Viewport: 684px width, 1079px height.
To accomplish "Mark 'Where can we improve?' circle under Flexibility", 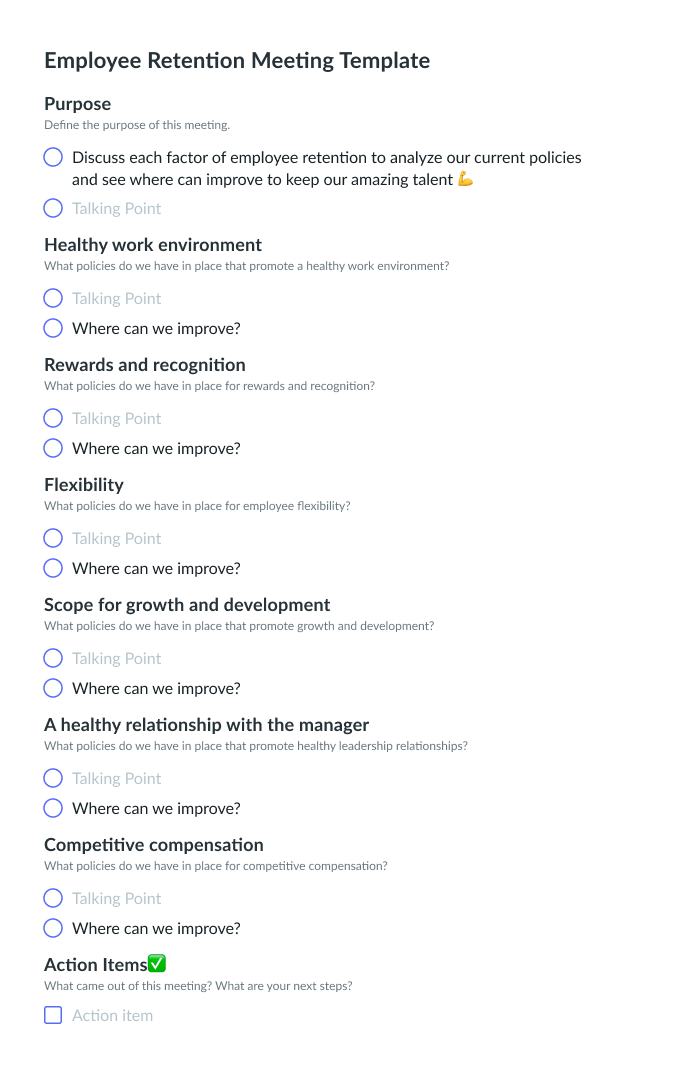I will tap(53, 568).
